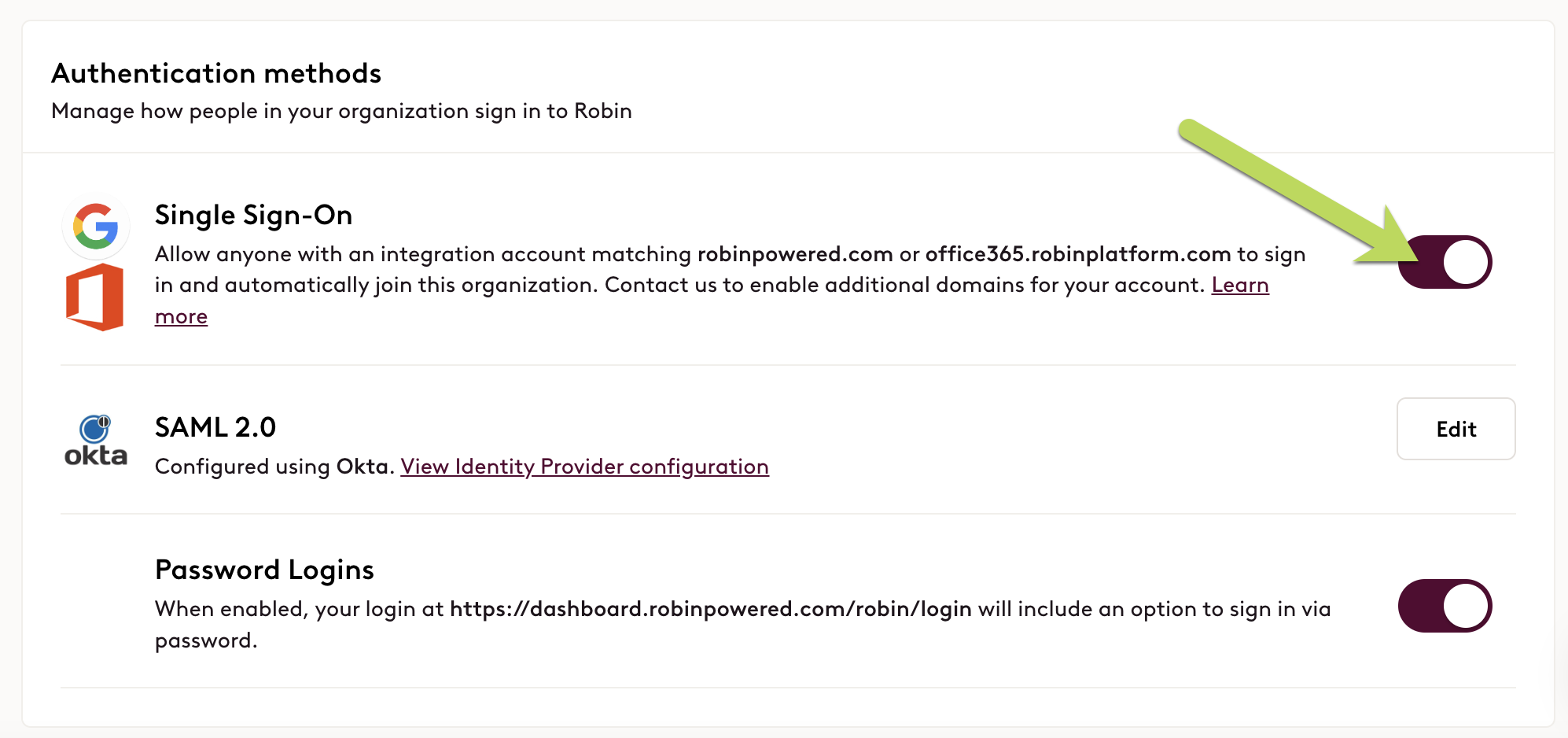Click the office365.robinplatform.com domain text
Image resolution: width=1568 pixels, height=738 pixels.
[1078, 254]
